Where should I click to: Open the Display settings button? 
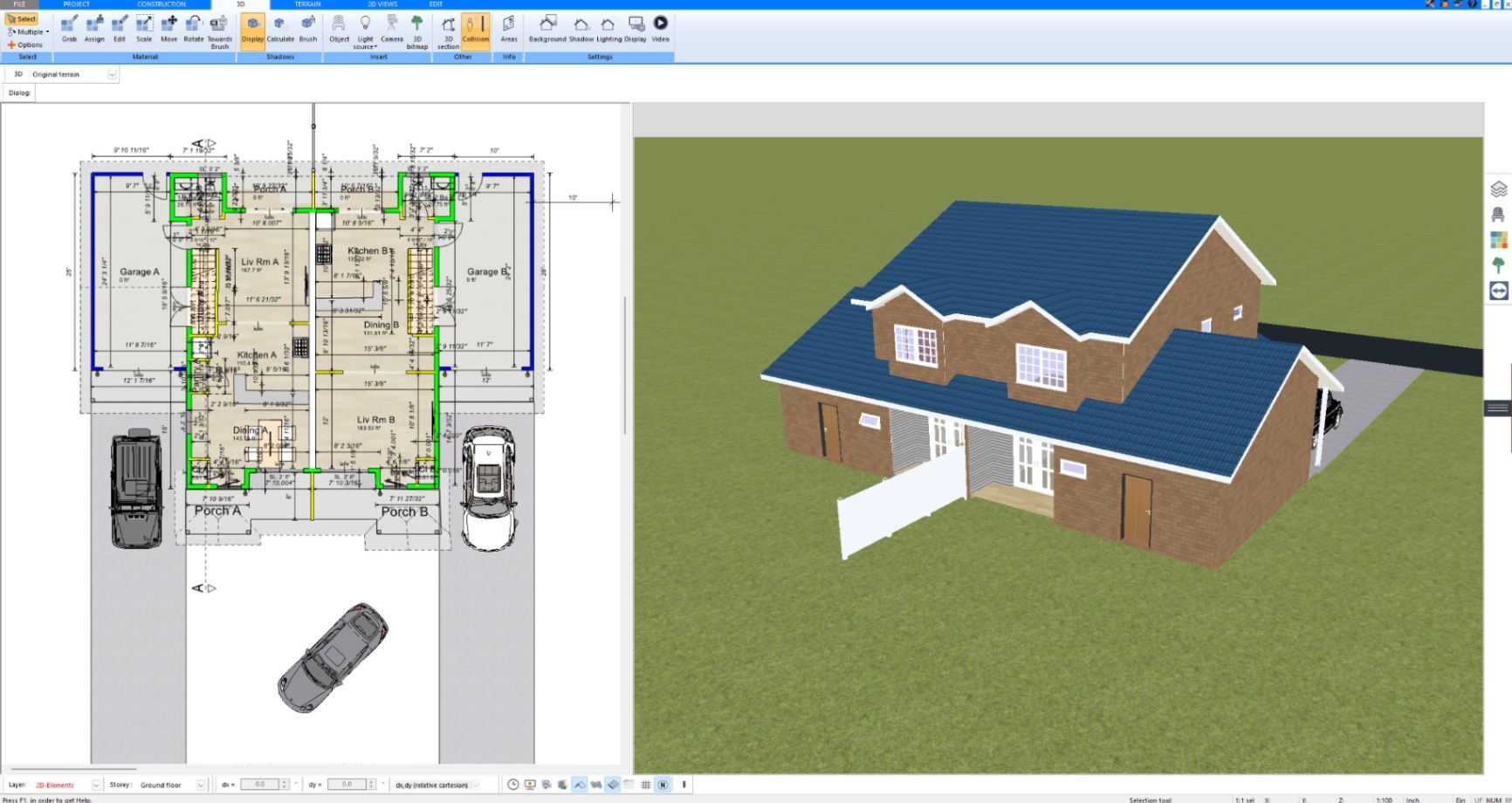pyautogui.click(x=636, y=28)
